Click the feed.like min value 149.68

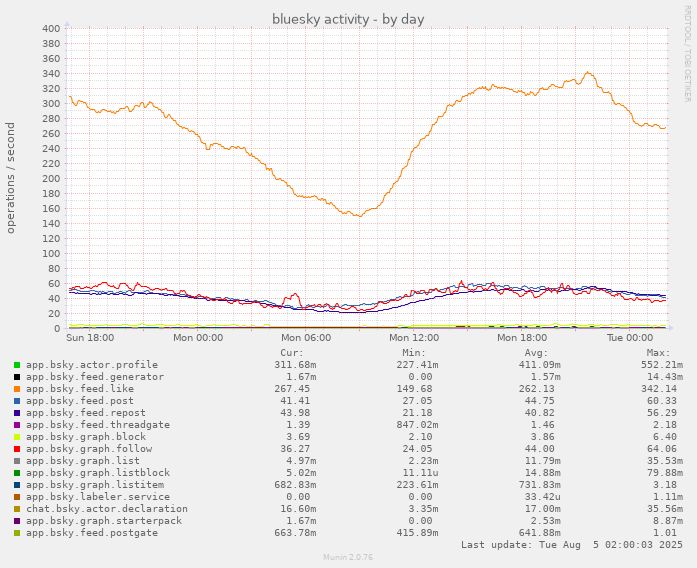(x=414, y=389)
